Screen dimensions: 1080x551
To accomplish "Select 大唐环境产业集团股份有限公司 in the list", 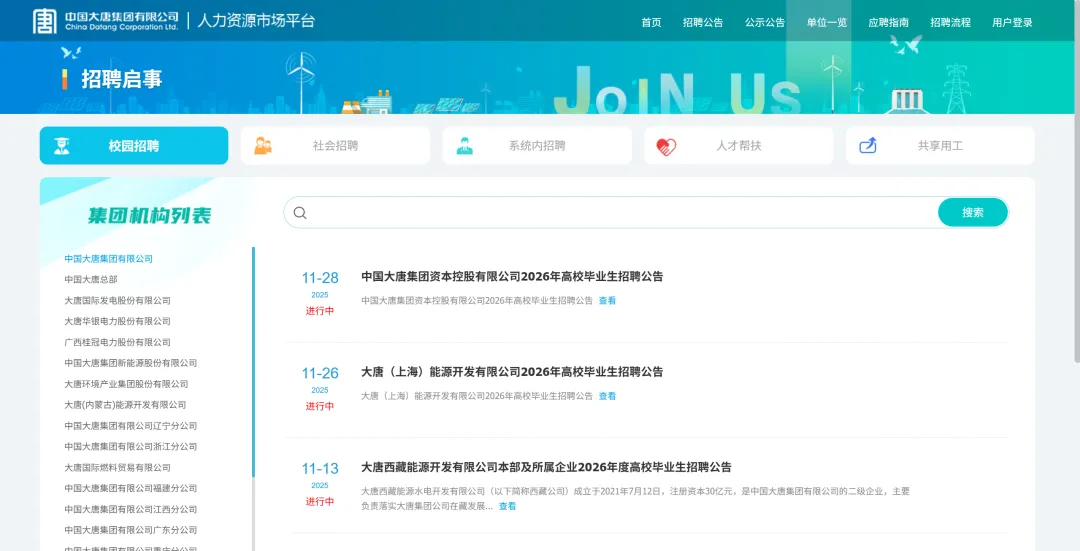I will 126,384.
